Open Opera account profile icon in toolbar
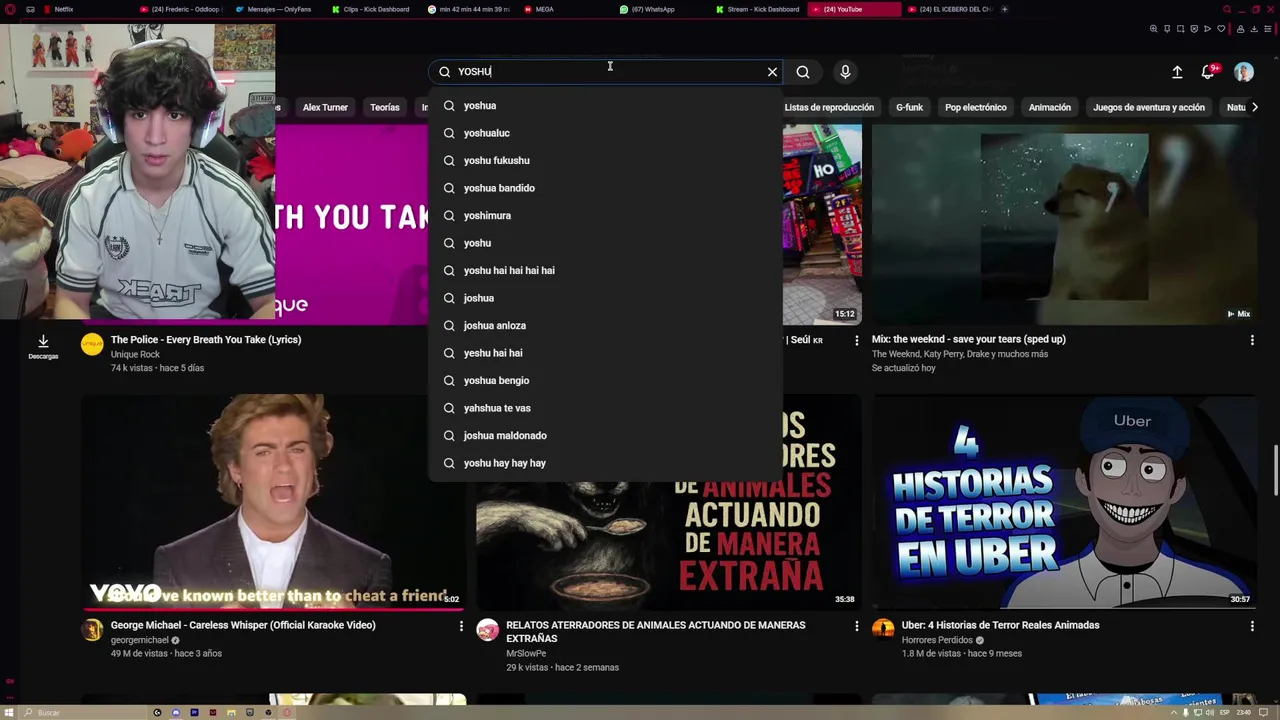Image resolution: width=1280 pixels, height=720 pixels. point(1241,29)
